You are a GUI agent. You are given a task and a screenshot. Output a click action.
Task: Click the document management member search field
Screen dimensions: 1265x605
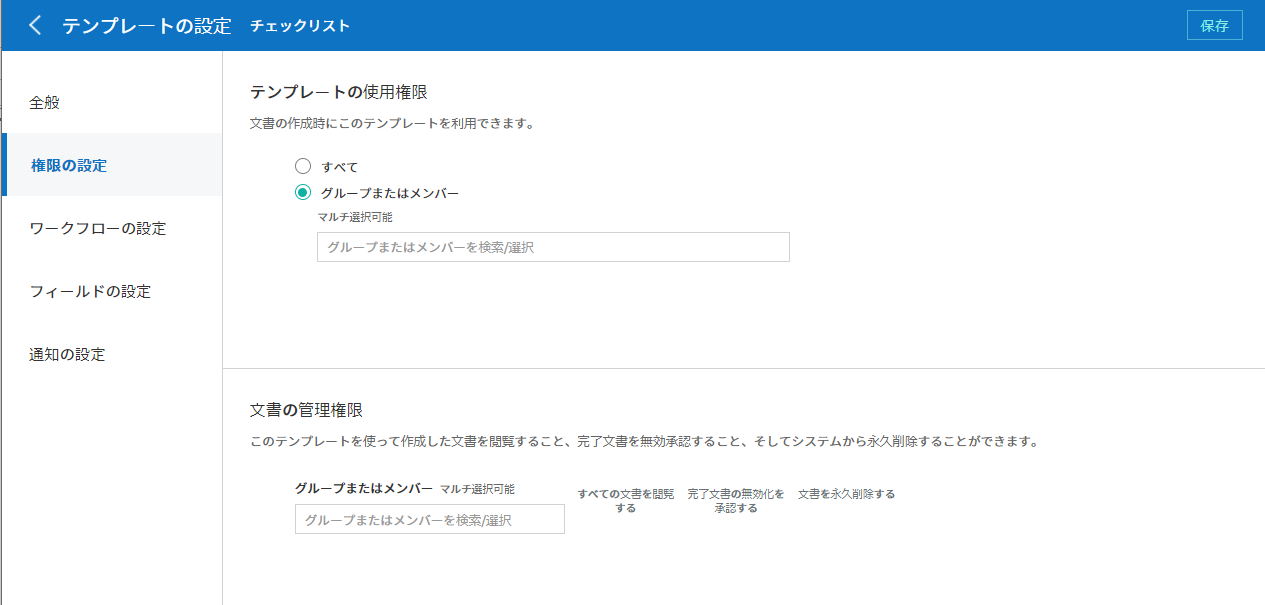pyautogui.click(x=430, y=519)
